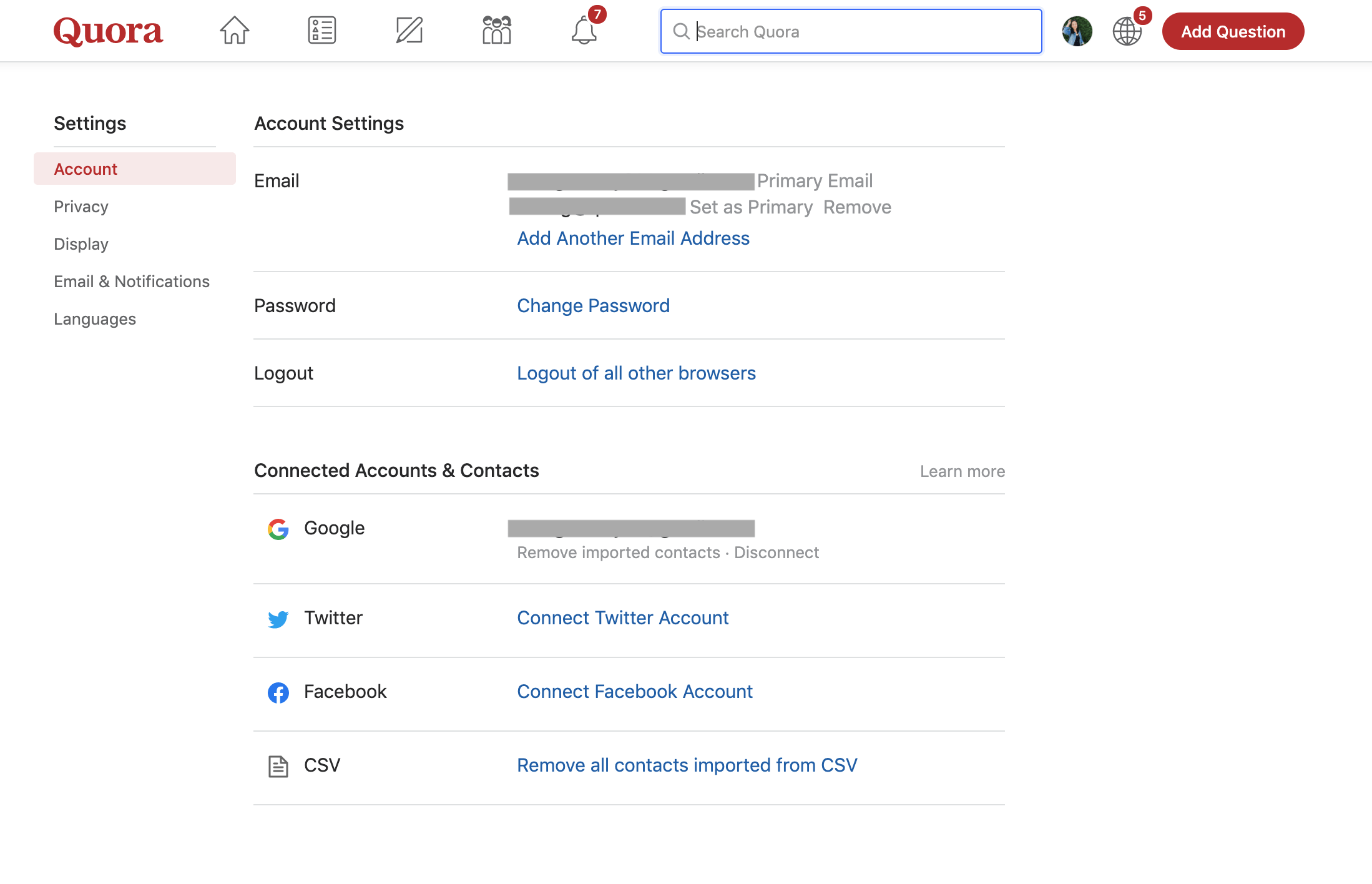Open your profile avatar
The width and height of the screenshot is (1372, 884).
[x=1076, y=31]
